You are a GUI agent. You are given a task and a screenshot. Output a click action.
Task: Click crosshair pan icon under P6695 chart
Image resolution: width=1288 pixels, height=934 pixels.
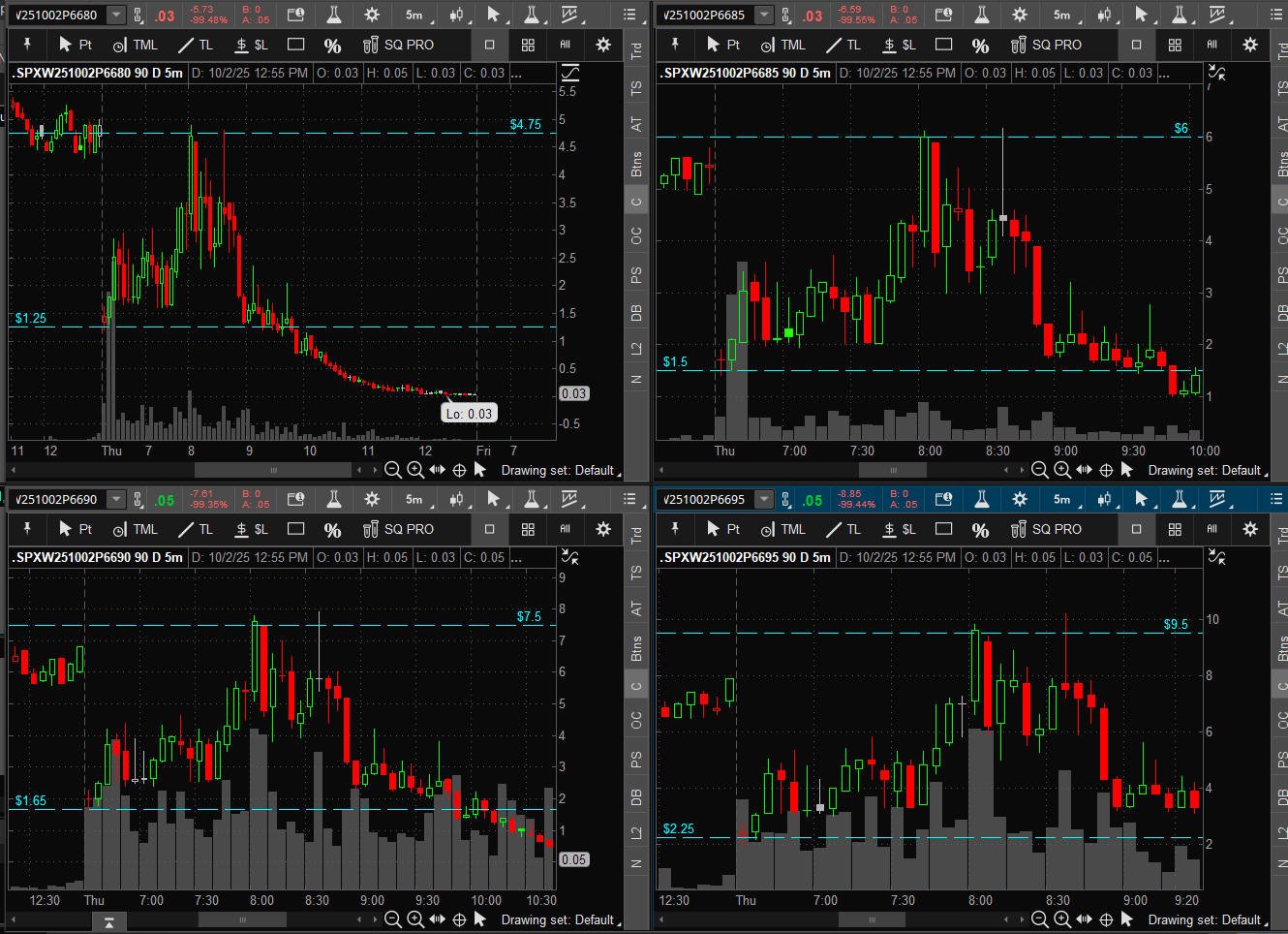pos(1106,919)
